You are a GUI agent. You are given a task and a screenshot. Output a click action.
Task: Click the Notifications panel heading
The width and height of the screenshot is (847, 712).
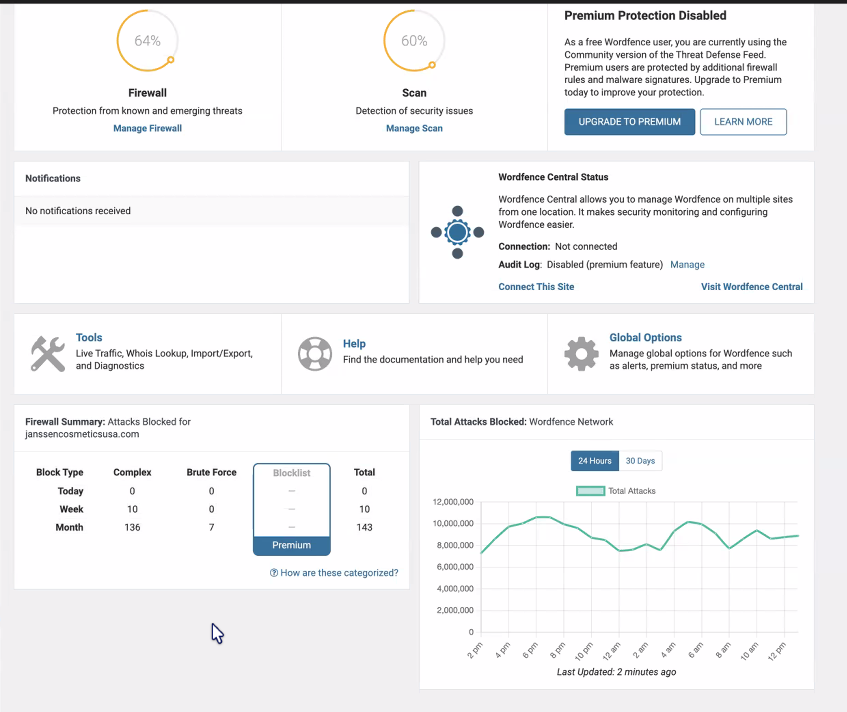coord(53,178)
